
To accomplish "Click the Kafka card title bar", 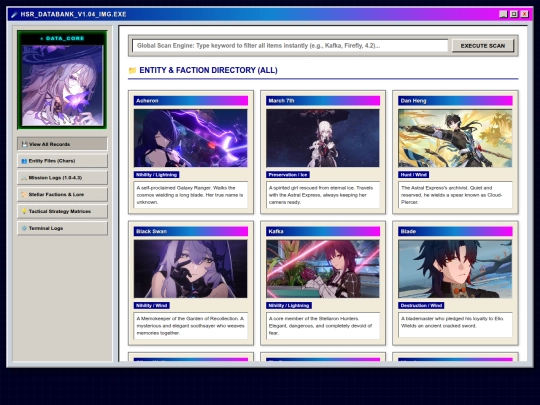I will 323,231.
